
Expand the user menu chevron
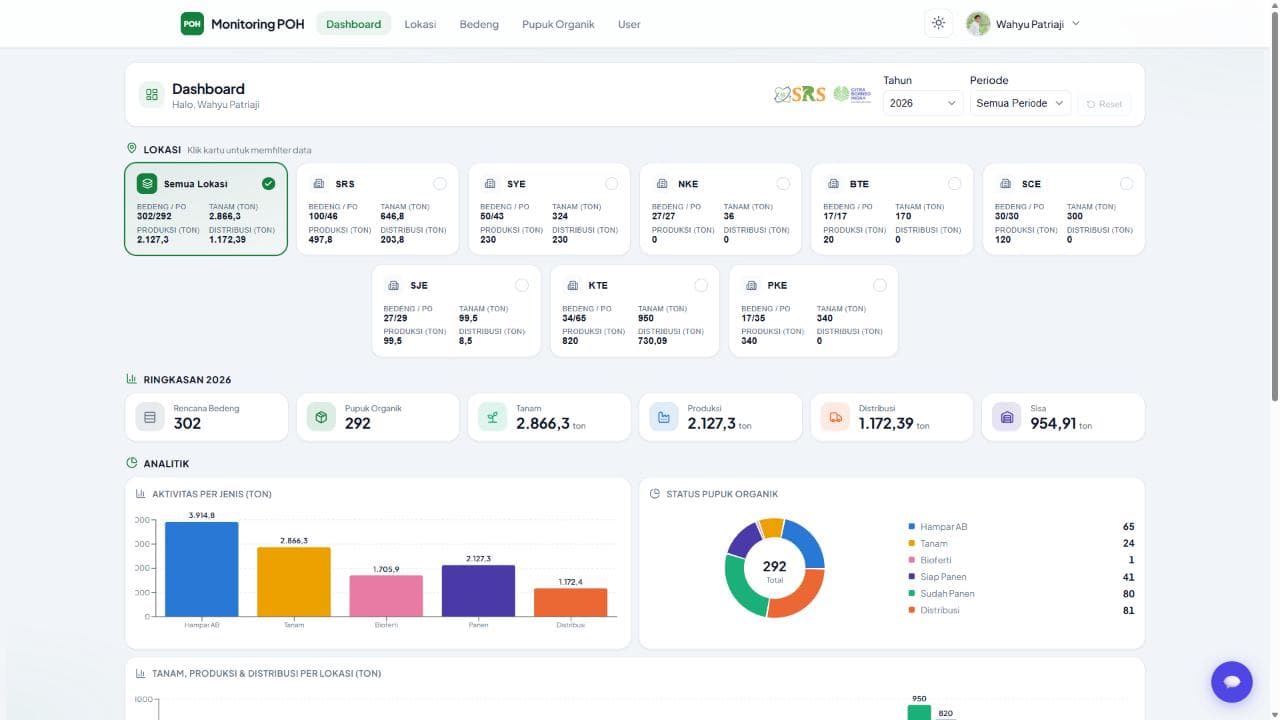coord(1076,24)
